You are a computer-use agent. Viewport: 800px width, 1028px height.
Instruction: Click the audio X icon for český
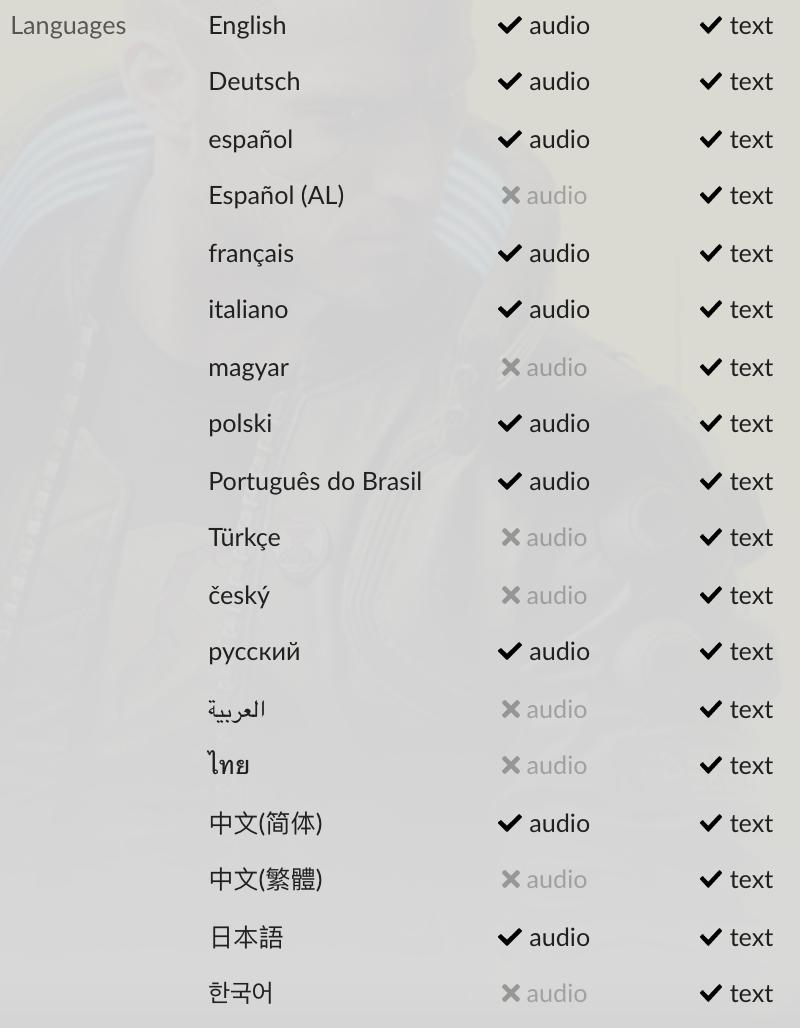pos(510,596)
